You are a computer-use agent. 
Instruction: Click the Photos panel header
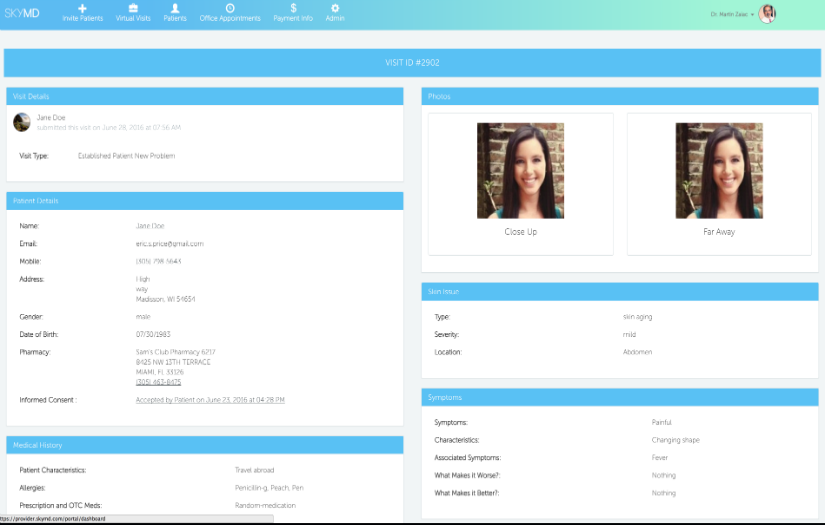(620, 96)
